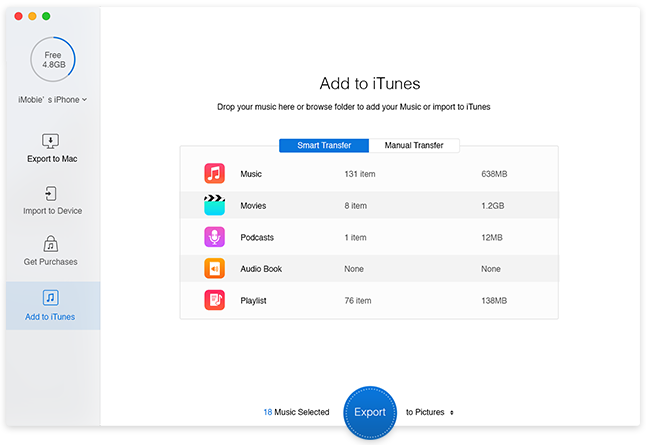Click the '131 item' count
Image resolution: width=646 pixels, height=445 pixels.
[360, 174]
